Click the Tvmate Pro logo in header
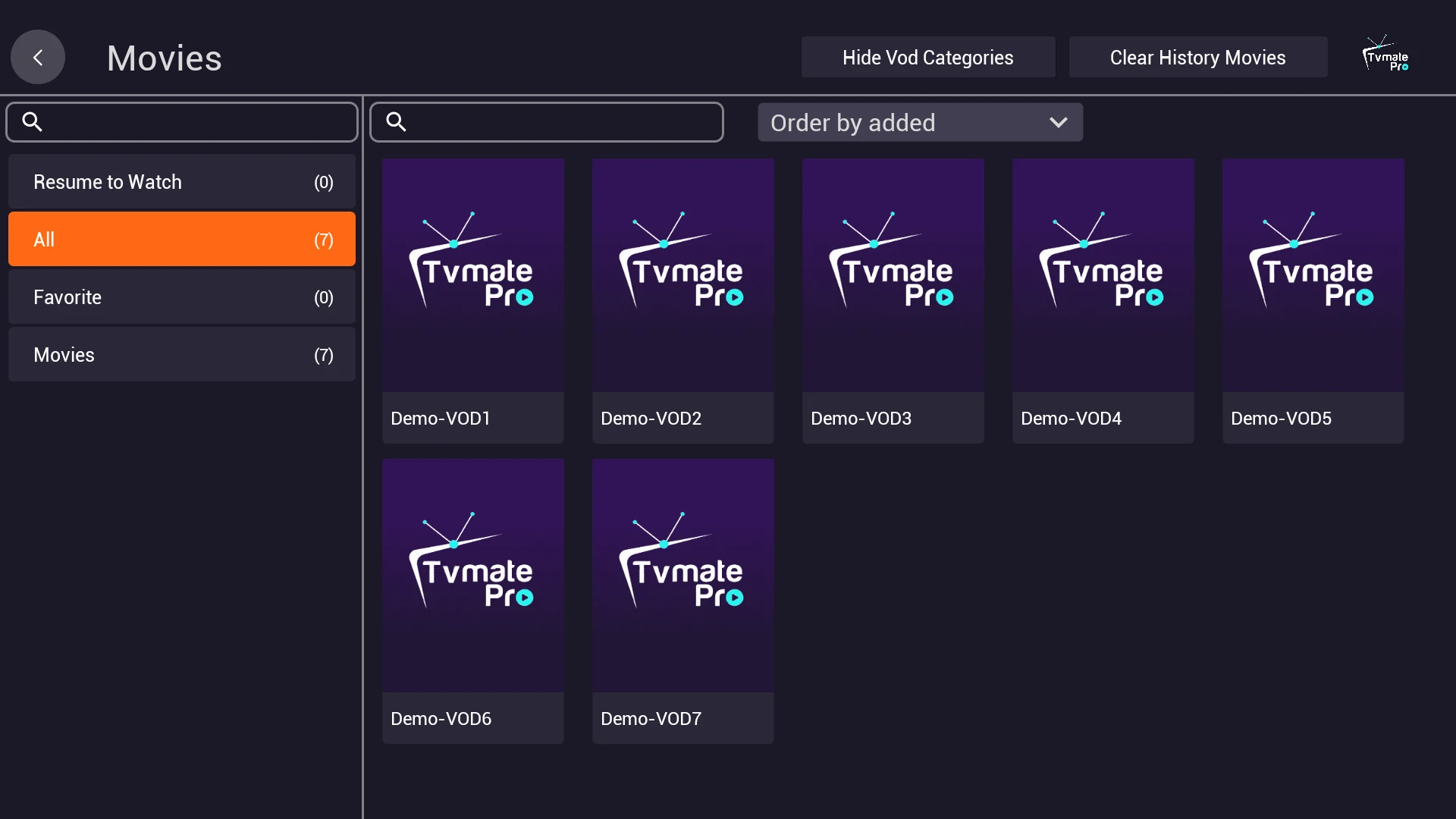 (1385, 54)
